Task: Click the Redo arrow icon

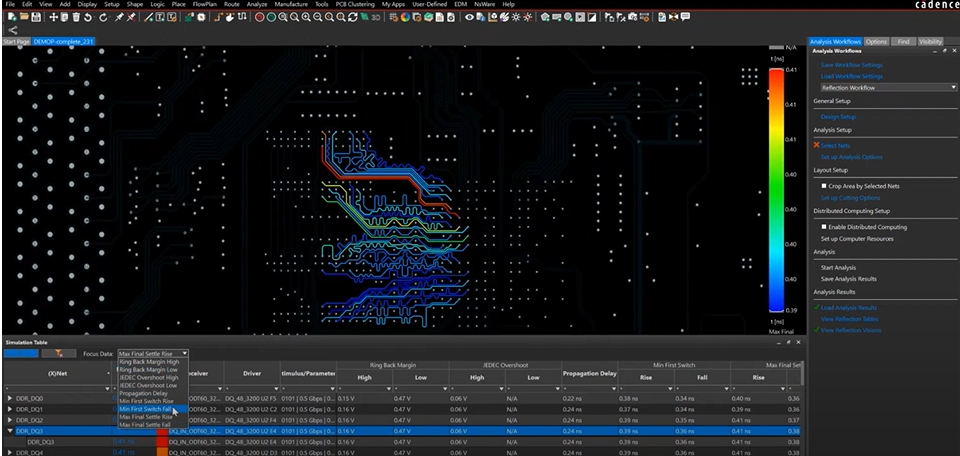Action: 103,17
